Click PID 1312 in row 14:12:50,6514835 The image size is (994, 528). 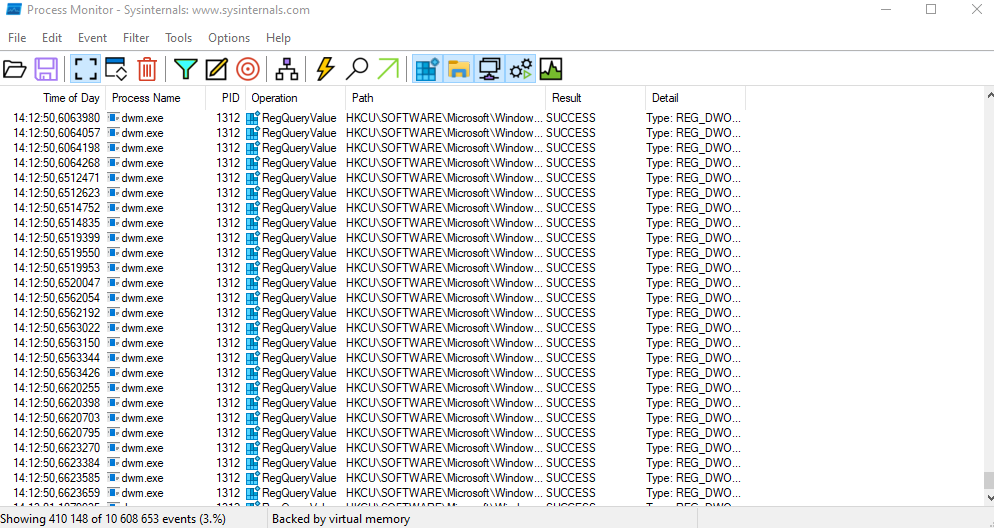(228, 223)
